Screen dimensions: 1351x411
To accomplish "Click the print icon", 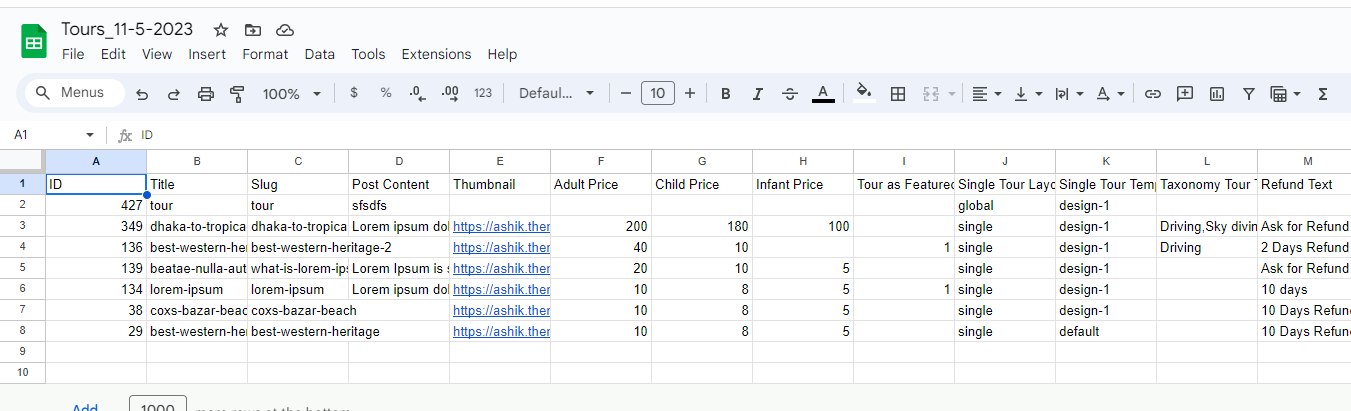I will [206, 94].
